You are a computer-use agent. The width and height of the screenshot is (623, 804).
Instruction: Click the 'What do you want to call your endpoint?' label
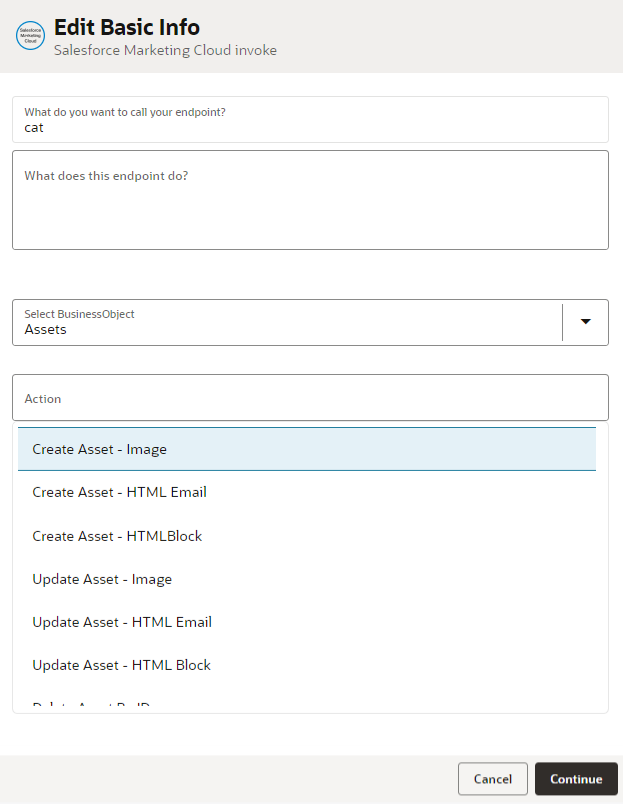point(125,112)
